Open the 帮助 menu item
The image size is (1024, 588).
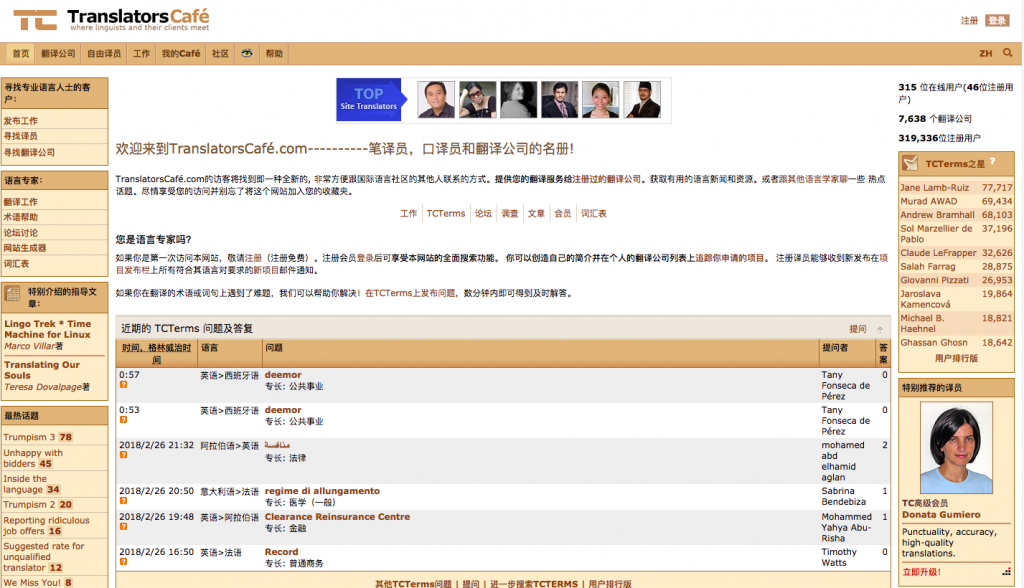(274, 54)
